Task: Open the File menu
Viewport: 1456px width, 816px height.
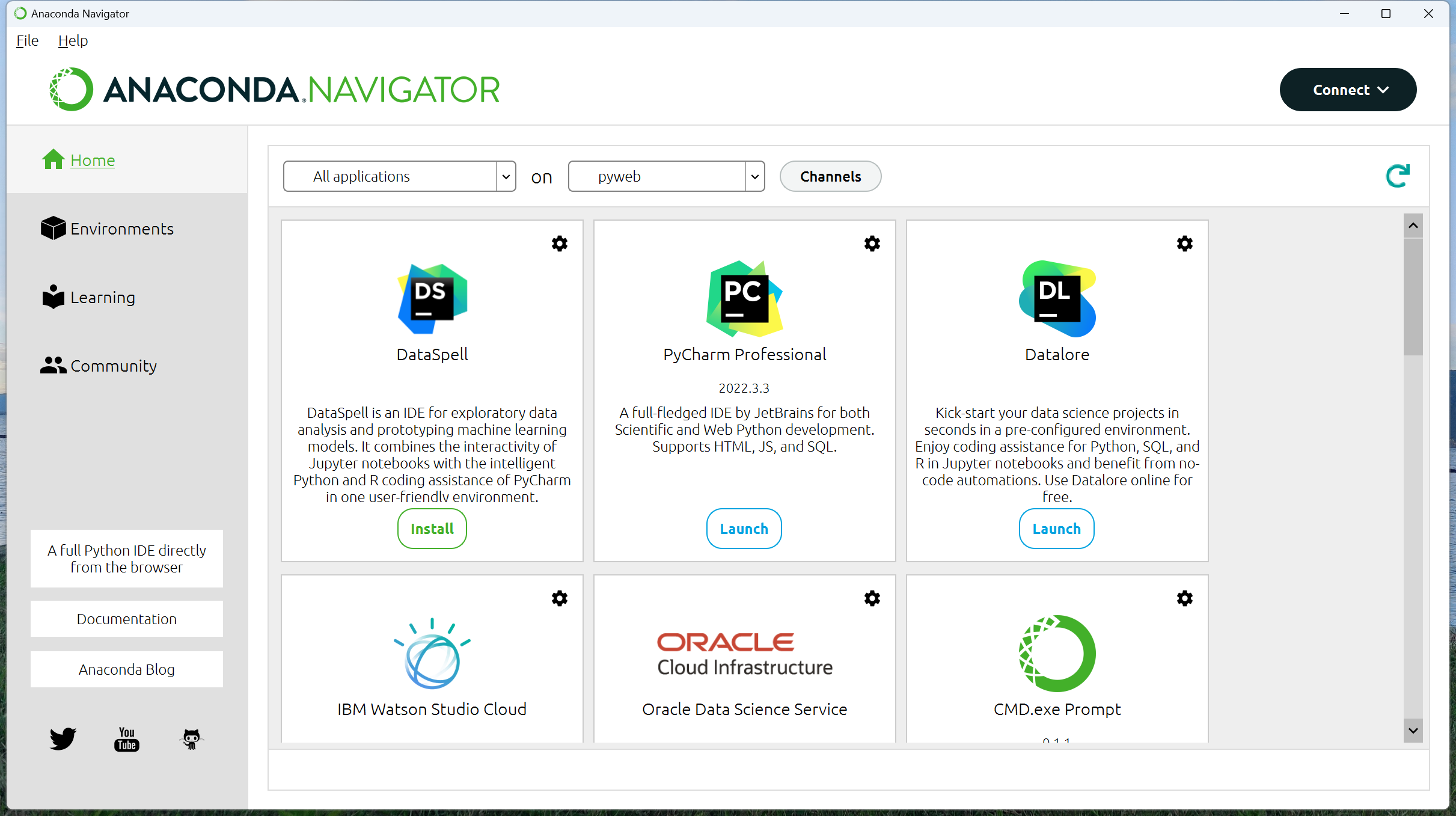Action: (27, 40)
